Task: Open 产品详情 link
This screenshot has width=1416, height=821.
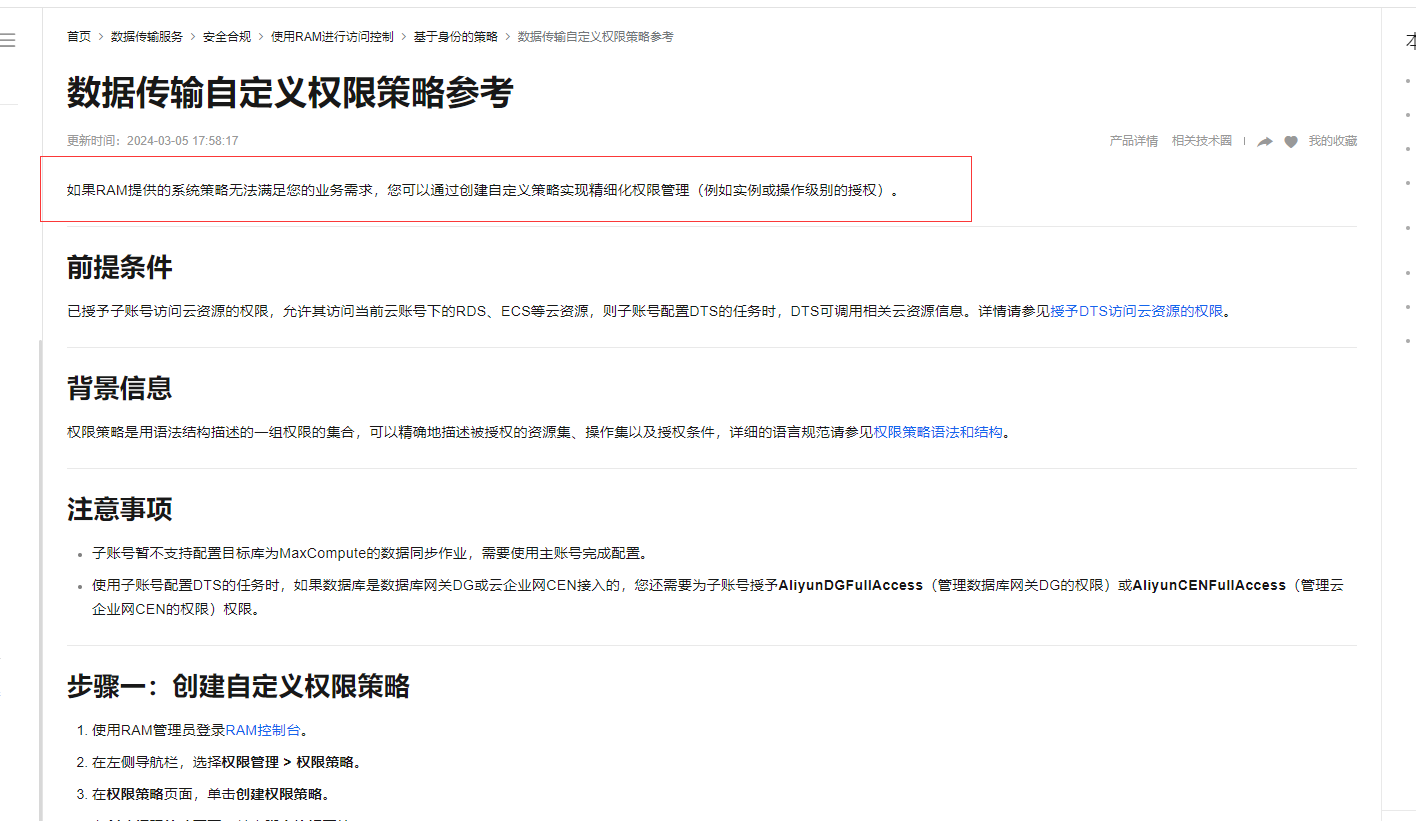Action: click(1134, 141)
